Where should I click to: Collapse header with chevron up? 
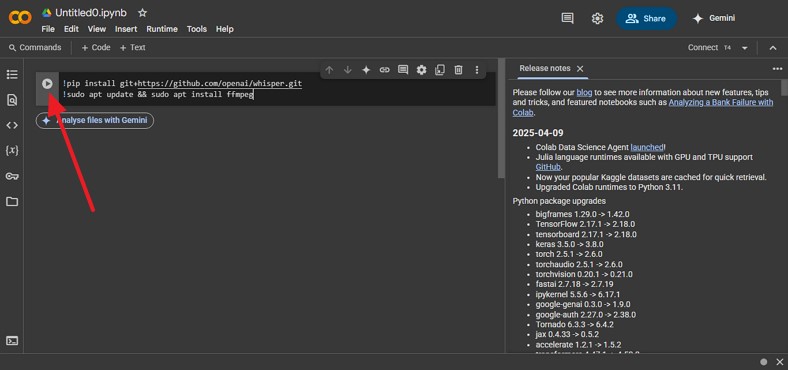point(773,48)
